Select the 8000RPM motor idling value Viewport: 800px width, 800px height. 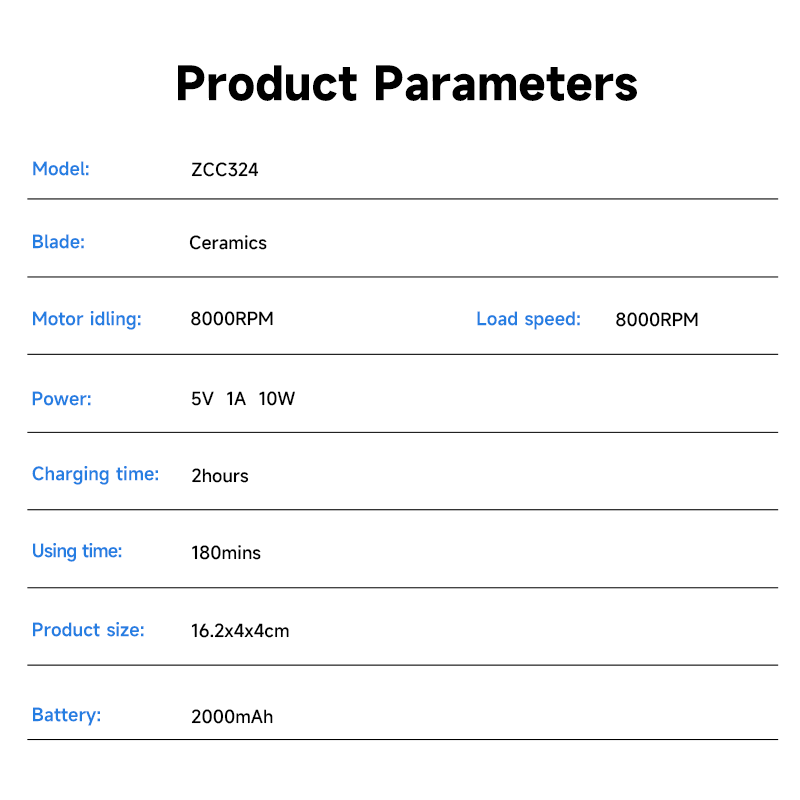pyautogui.click(x=232, y=320)
